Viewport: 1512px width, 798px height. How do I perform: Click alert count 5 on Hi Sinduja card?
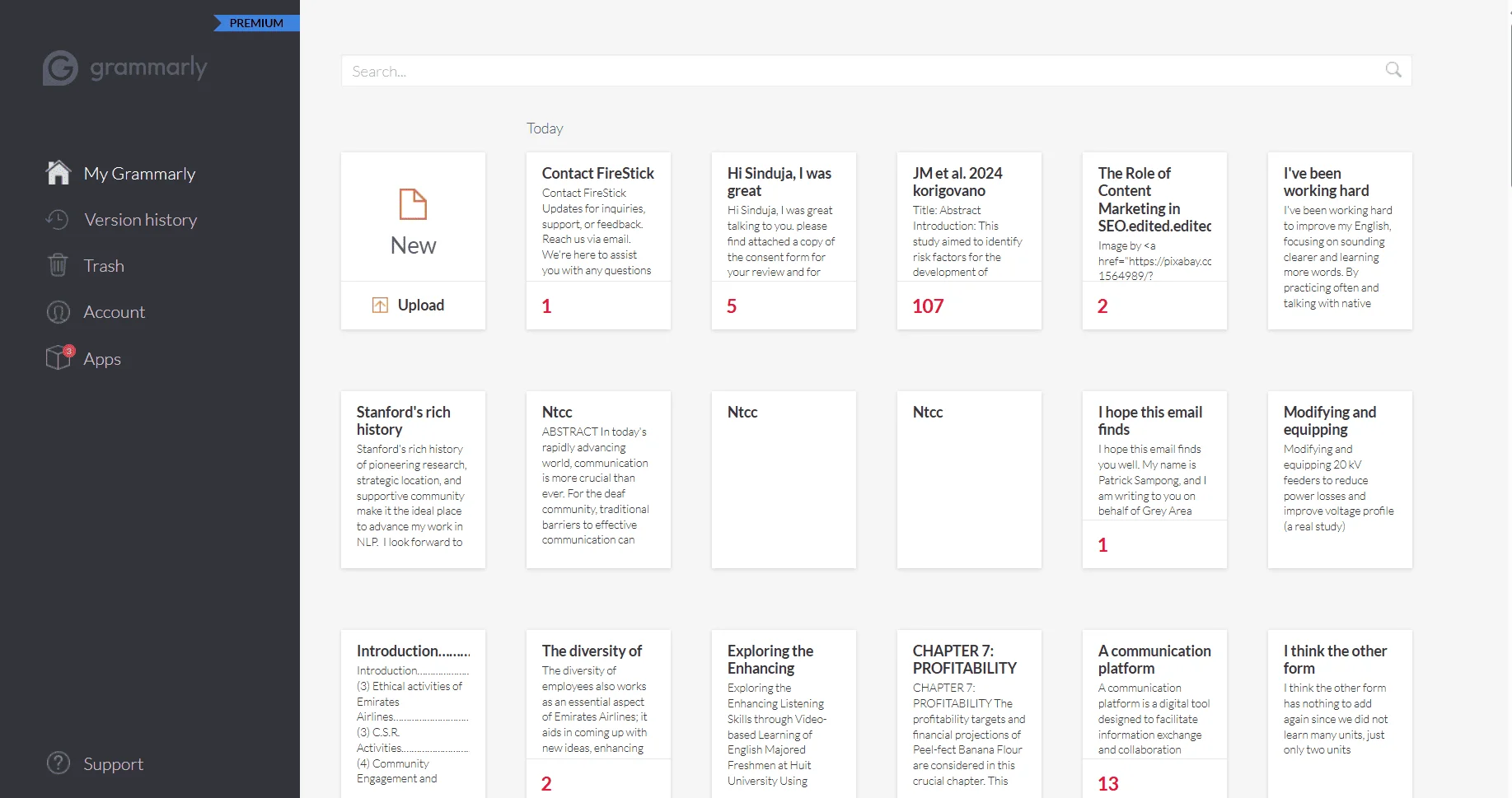pos(732,306)
